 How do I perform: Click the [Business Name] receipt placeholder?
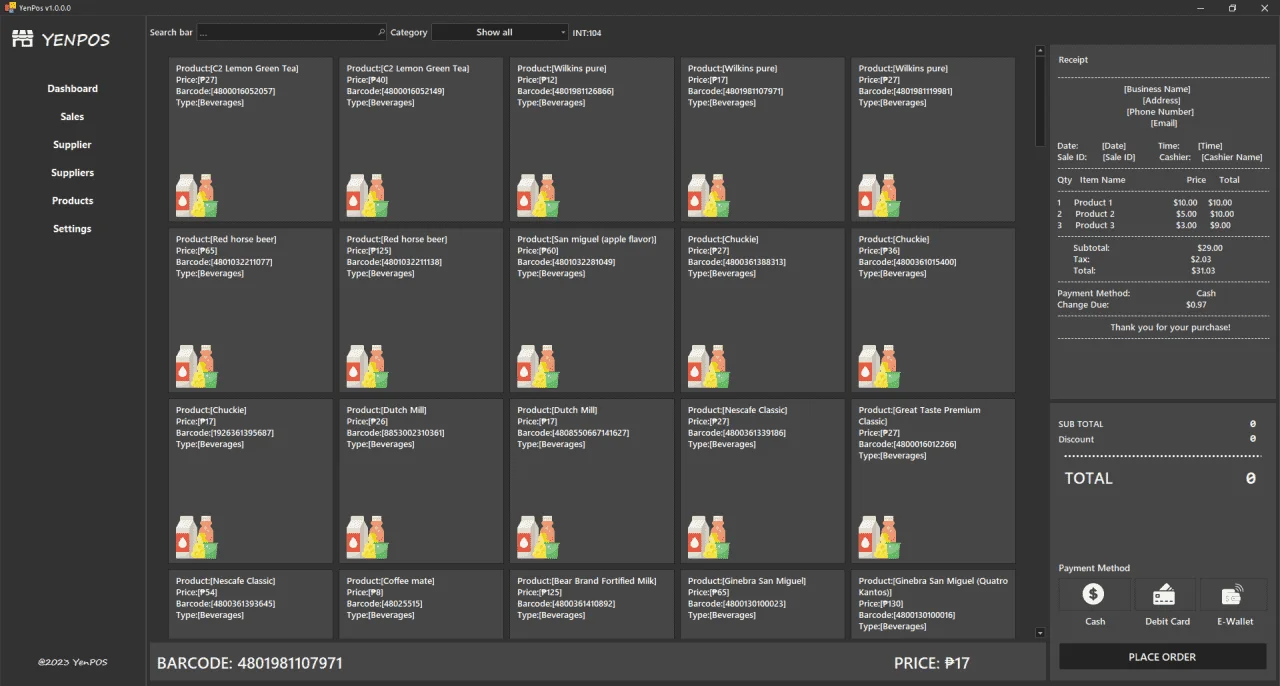[1157, 89]
